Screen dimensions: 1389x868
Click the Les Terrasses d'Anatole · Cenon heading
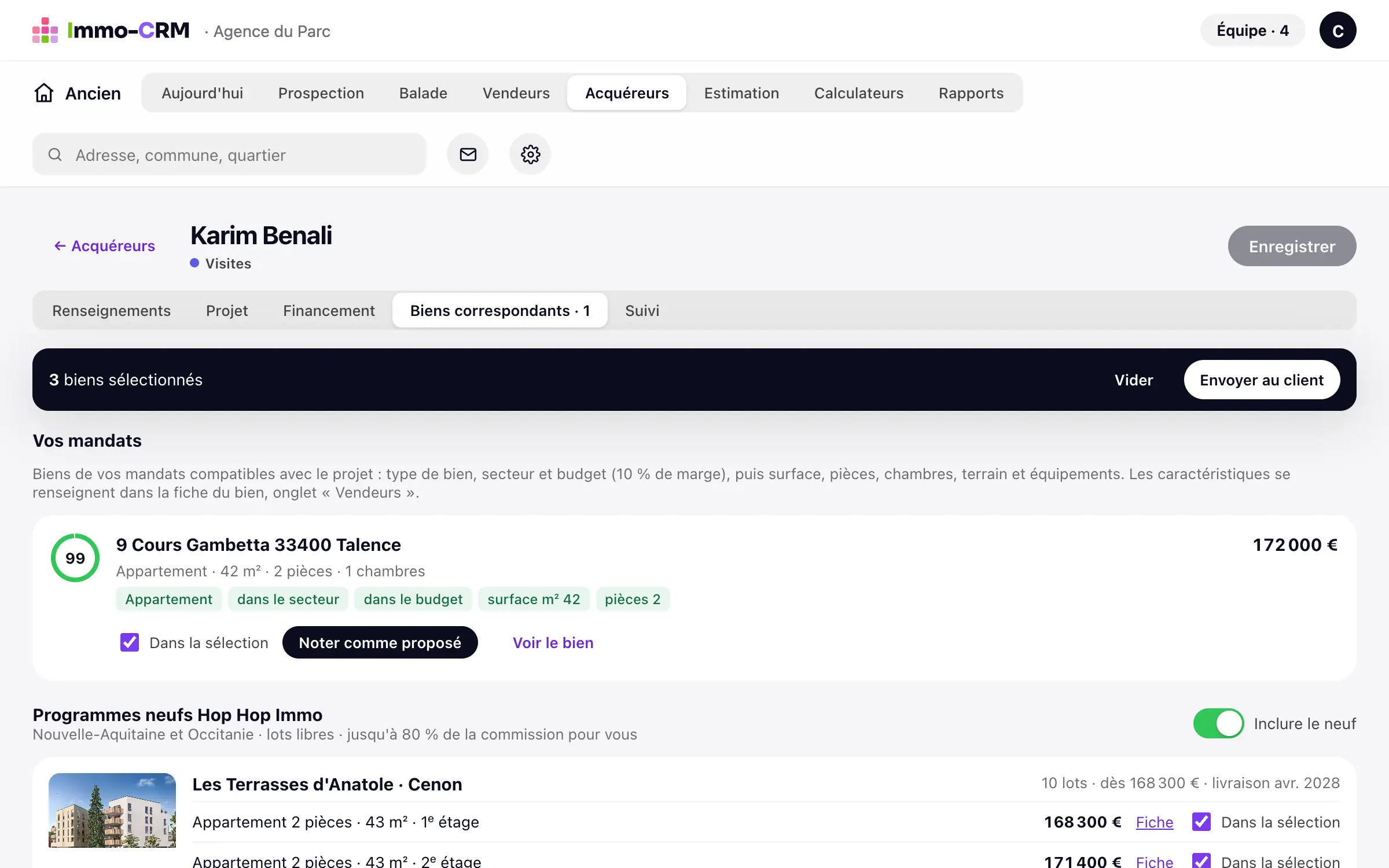[327, 784]
